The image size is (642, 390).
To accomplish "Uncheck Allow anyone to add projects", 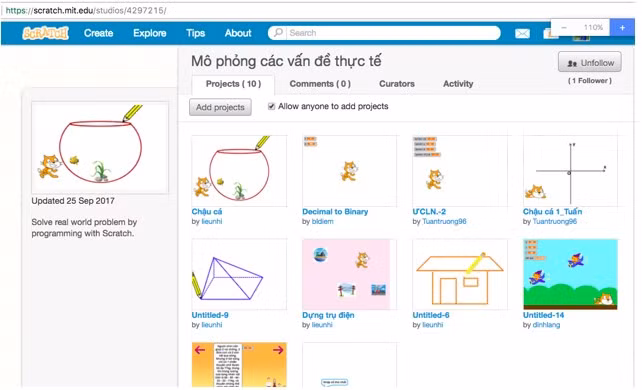I will point(271,106).
